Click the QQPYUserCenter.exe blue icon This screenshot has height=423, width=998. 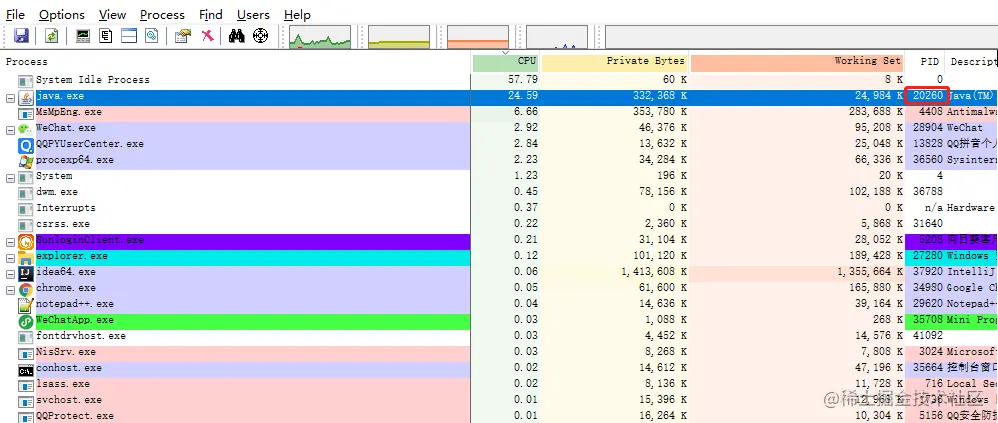tap(25, 145)
